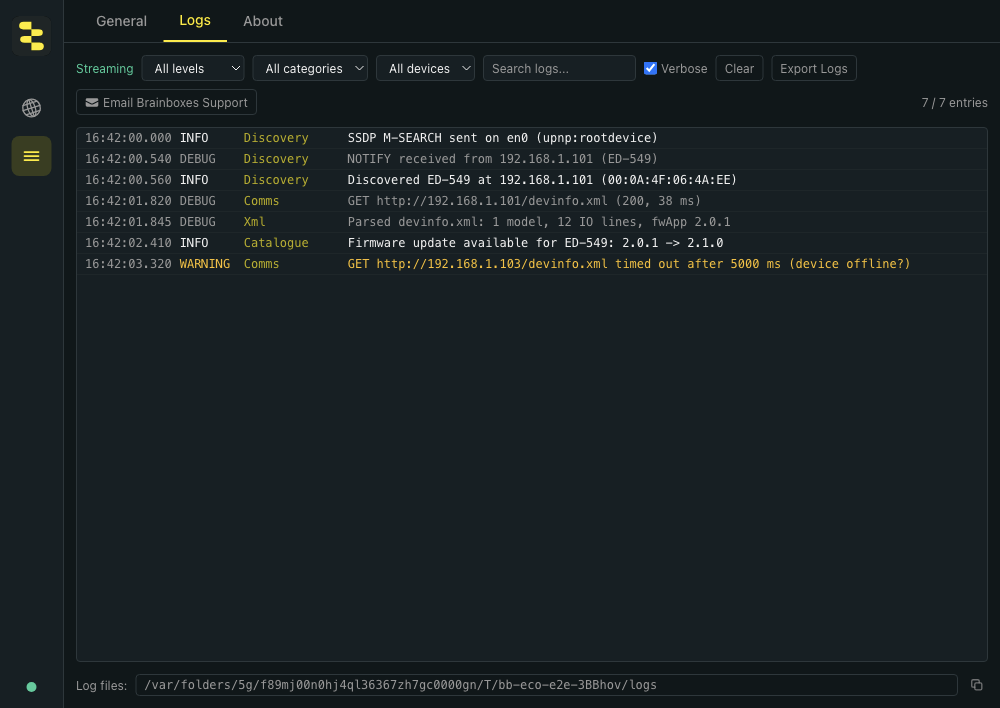
Task: Open the All devices filter dropdown
Action: [x=425, y=68]
